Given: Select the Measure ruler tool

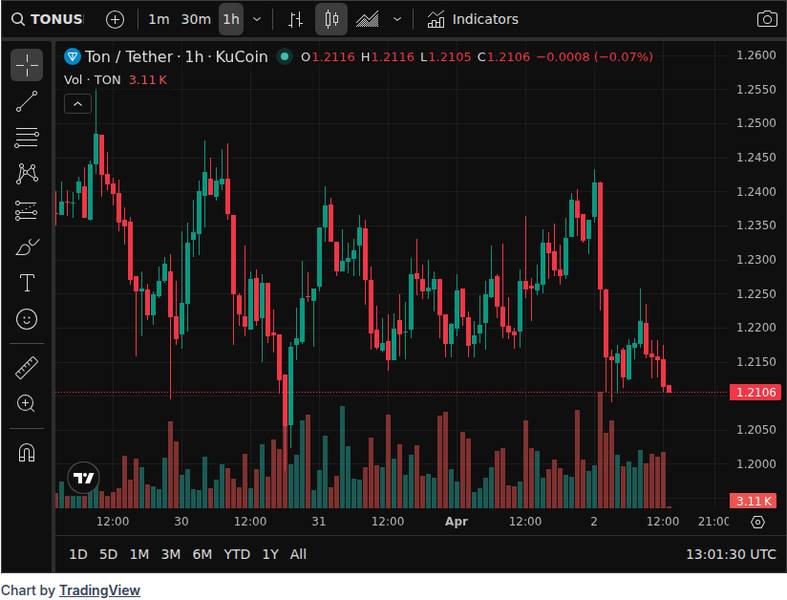Looking at the screenshot, I should 27,367.
